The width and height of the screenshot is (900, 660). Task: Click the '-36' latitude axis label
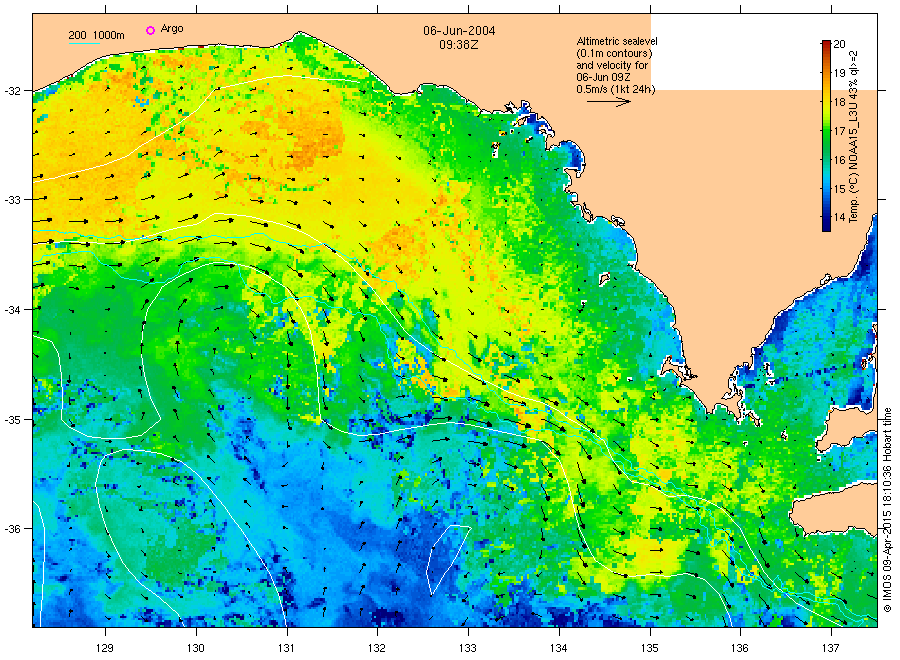tap(13, 529)
